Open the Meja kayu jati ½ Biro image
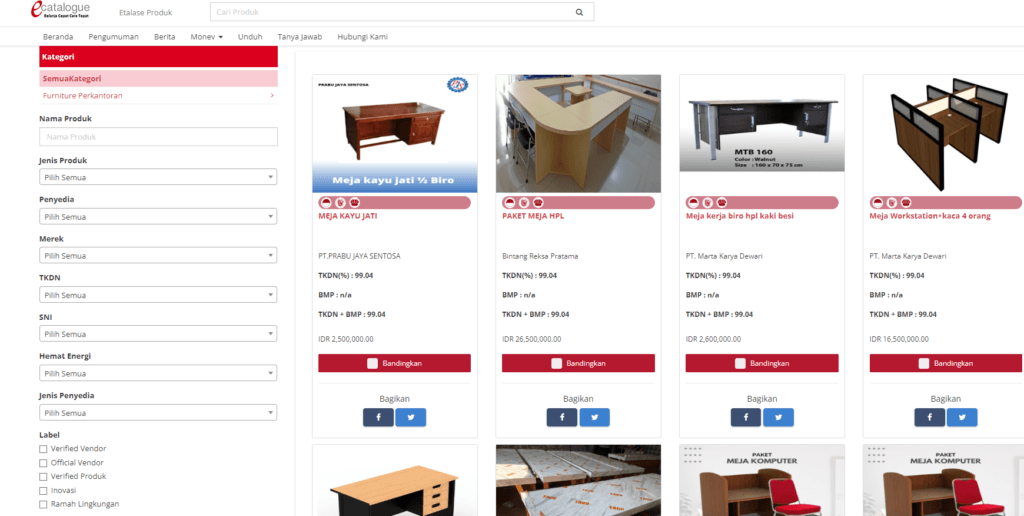1024x516 pixels. point(394,133)
